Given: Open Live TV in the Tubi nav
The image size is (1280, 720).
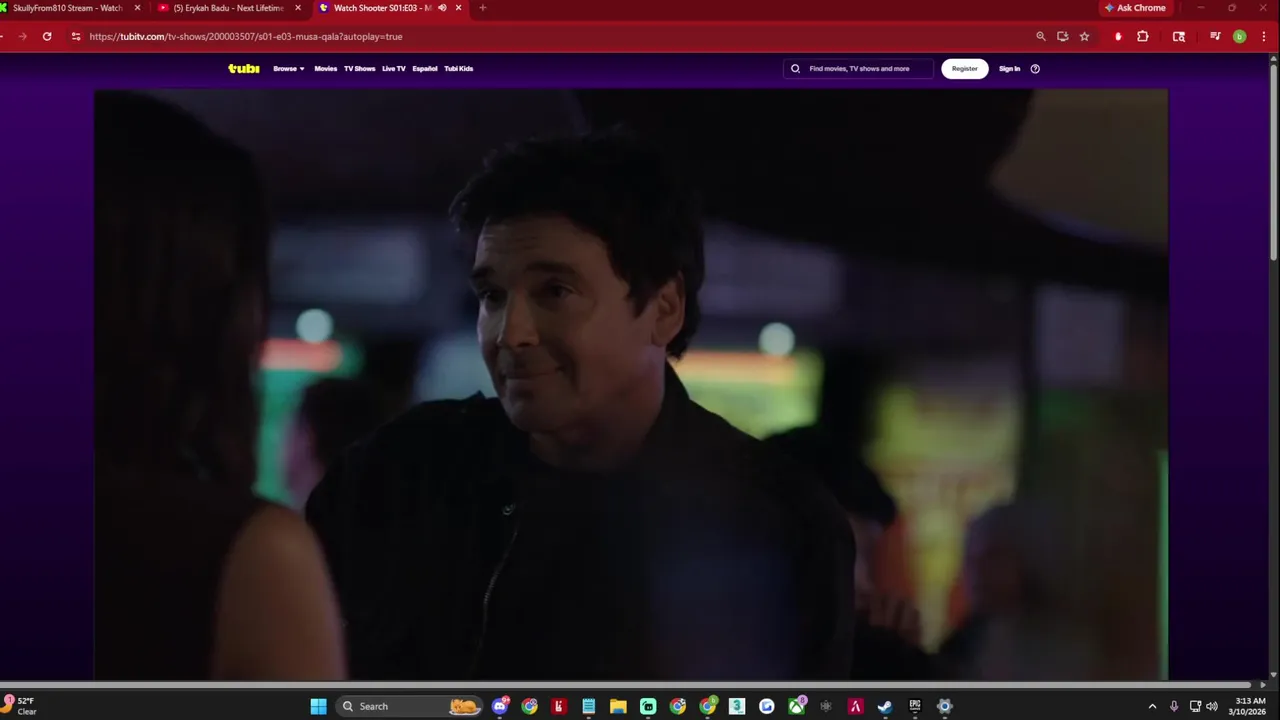Looking at the screenshot, I should click(x=394, y=69).
